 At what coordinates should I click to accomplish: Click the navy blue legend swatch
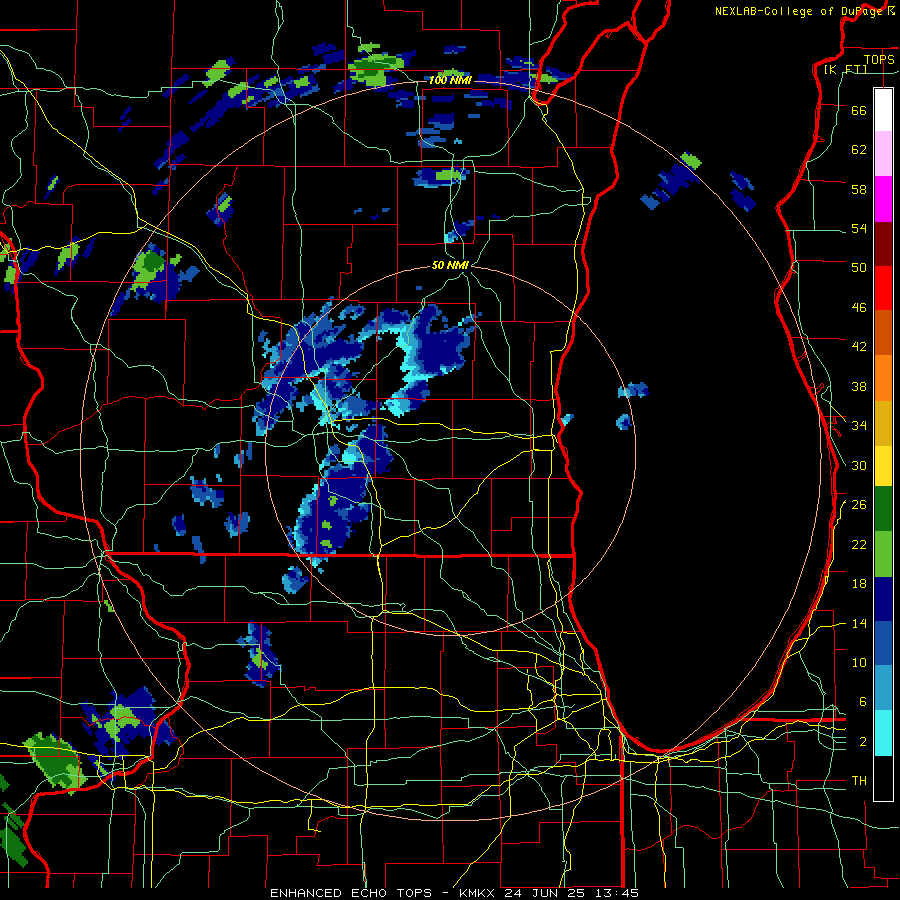pos(883,599)
